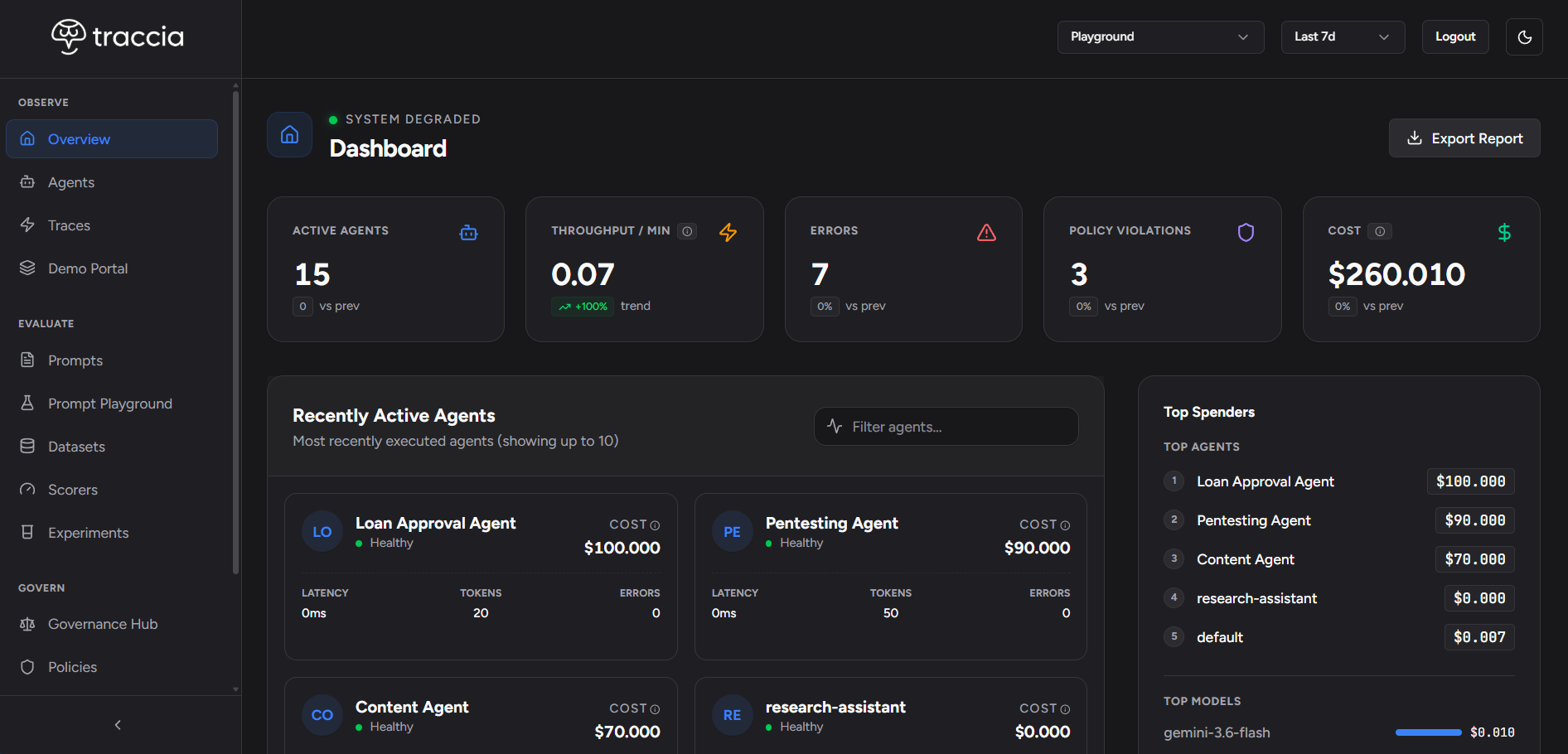The image size is (1568, 754).
Task: Toggle dark mode moon icon
Action: 1524,37
